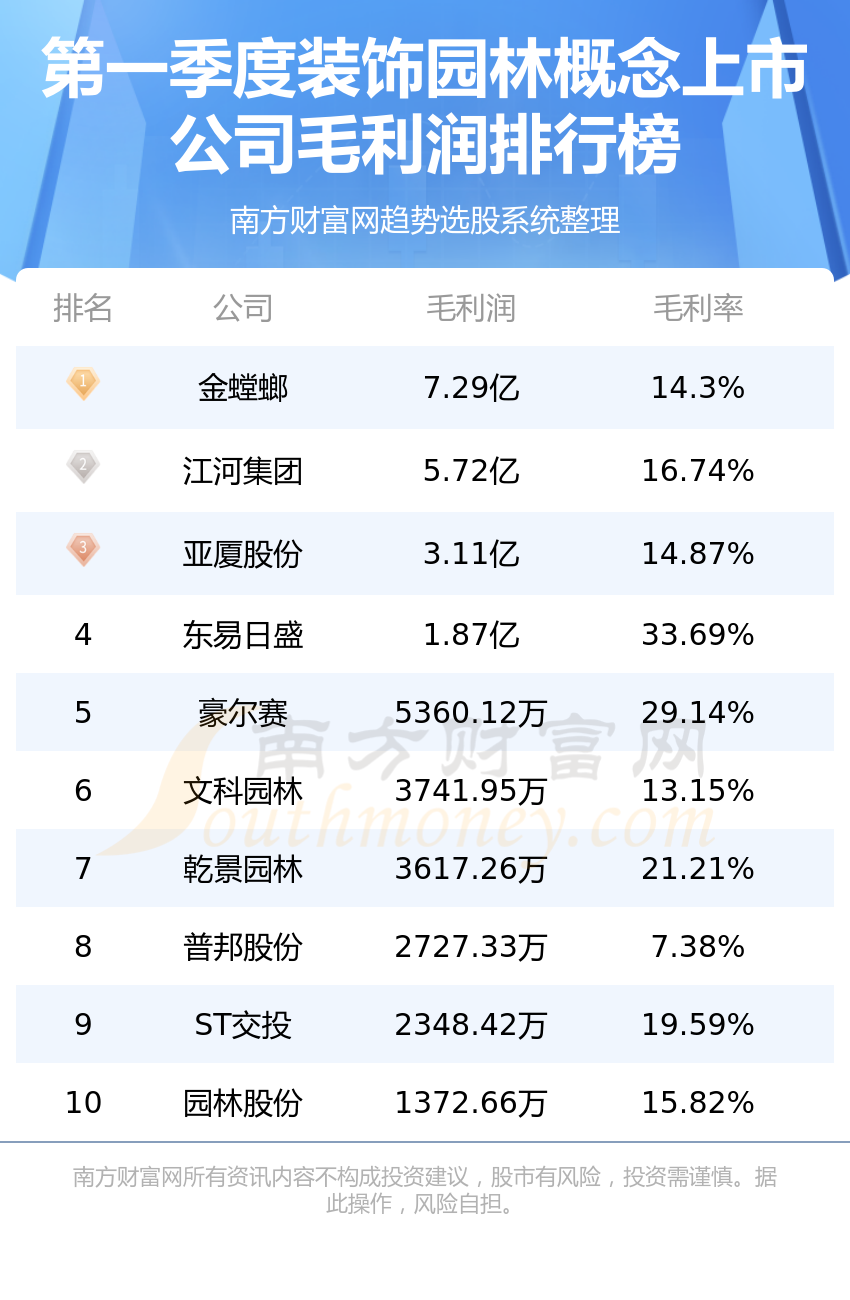Select company name 江河集团
Screen dimensions: 850x1300
(243, 470)
